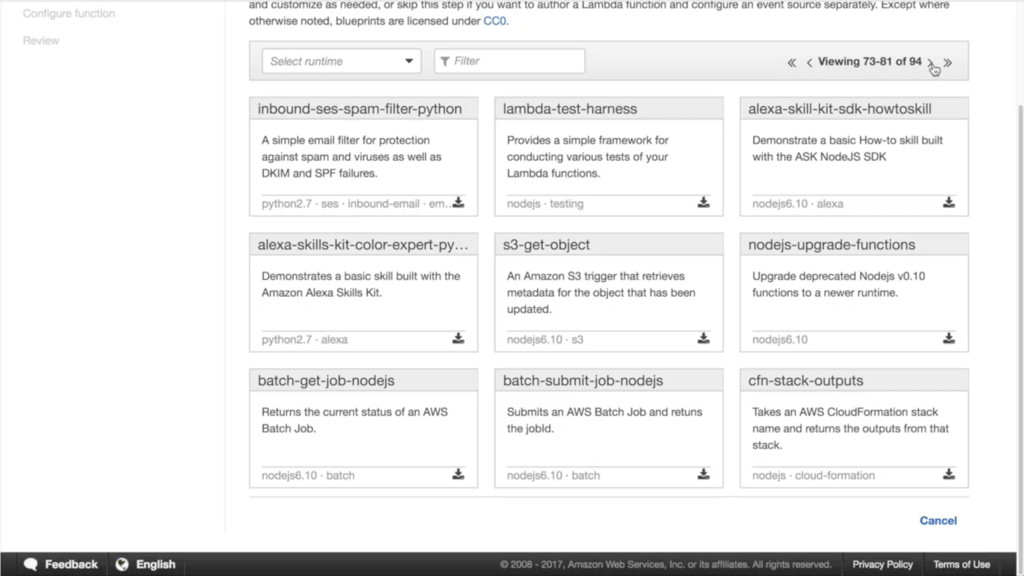The height and width of the screenshot is (576, 1024).
Task: Download the alexa-skill-kit-sdk-howtoskill blueprint
Action: pos(949,202)
